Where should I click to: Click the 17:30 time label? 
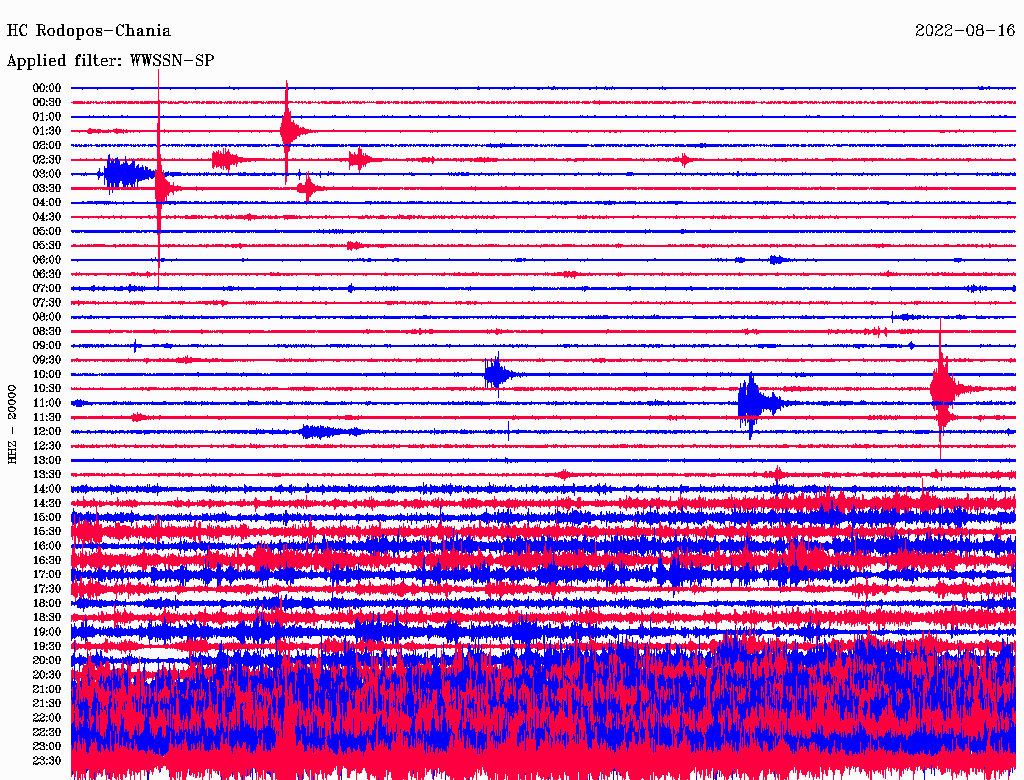(47, 589)
